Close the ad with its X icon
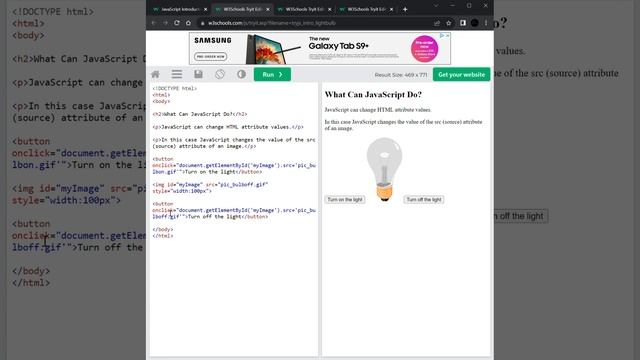640x360 pixels. click(x=448, y=36)
